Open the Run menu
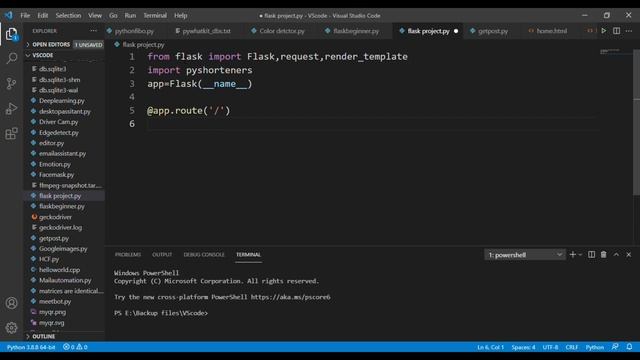 (x=130, y=16)
